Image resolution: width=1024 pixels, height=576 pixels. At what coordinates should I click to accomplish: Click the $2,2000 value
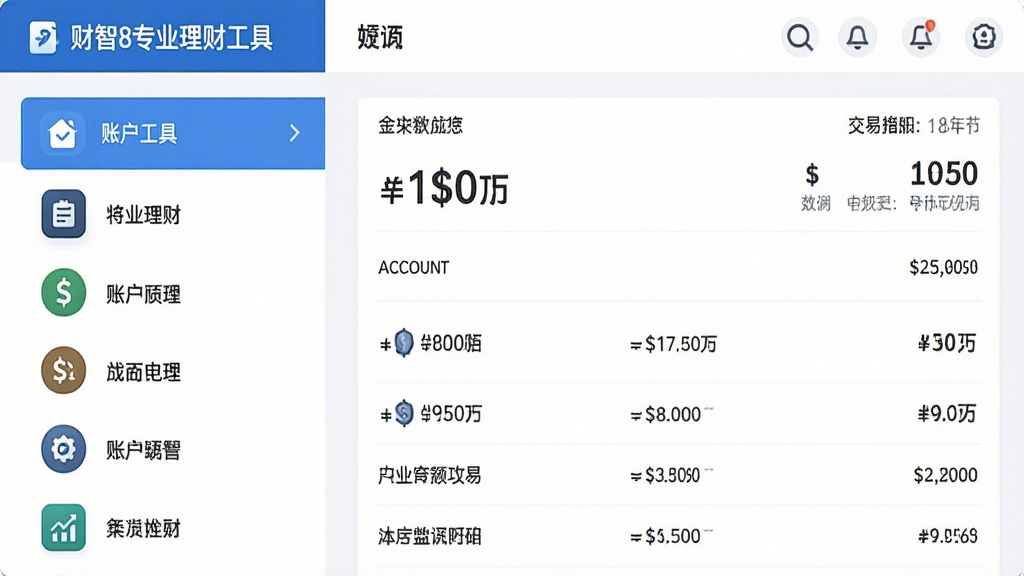945,475
